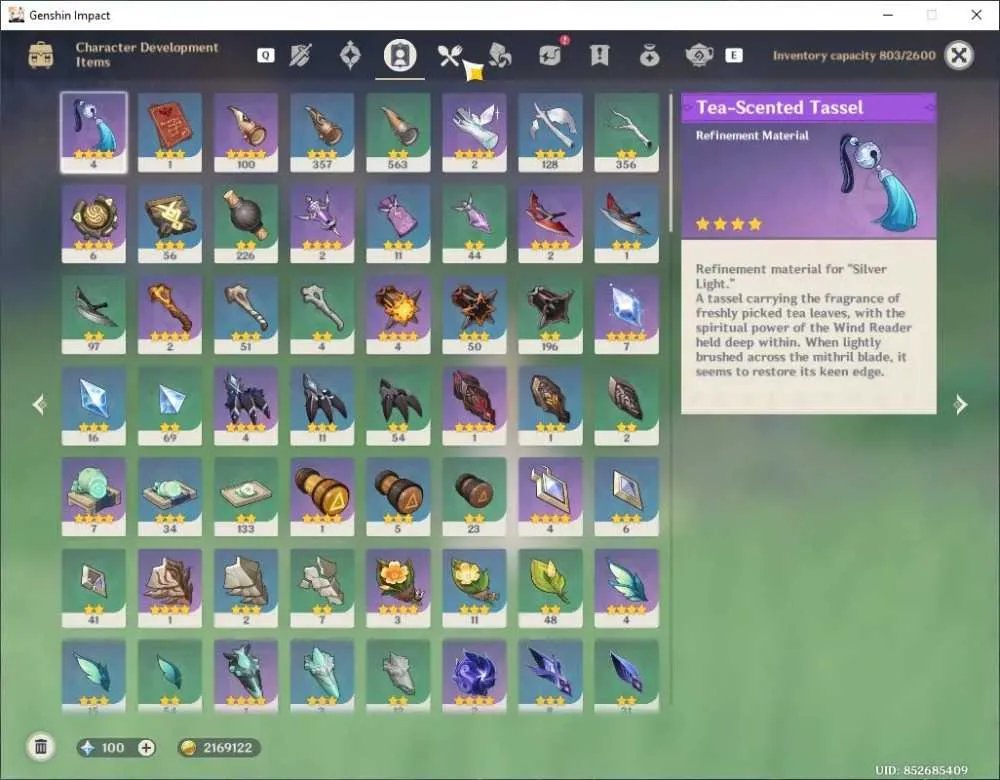Image resolution: width=1000 pixels, height=780 pixels.
Task: Open the Weapons inventory tab
Action: point(300,55)
